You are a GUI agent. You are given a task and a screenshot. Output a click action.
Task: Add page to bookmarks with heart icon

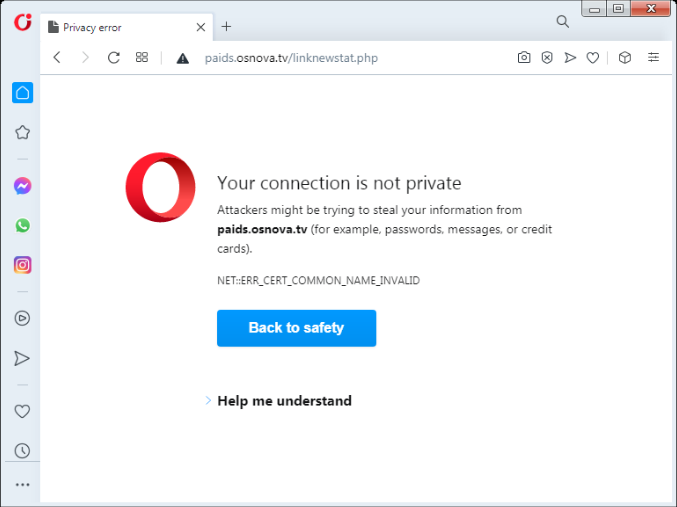(593, 57)
